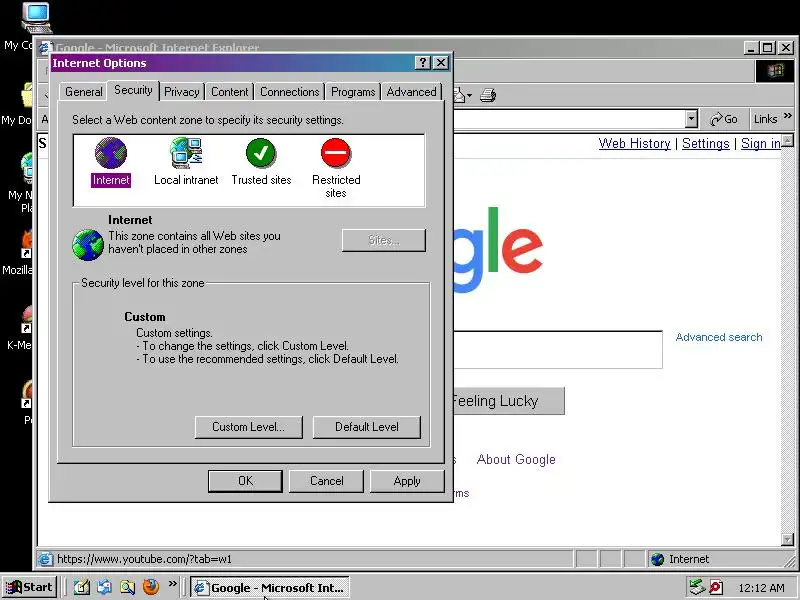Open the General tab
The image size is (800, 600).
[x=84, y=92]
